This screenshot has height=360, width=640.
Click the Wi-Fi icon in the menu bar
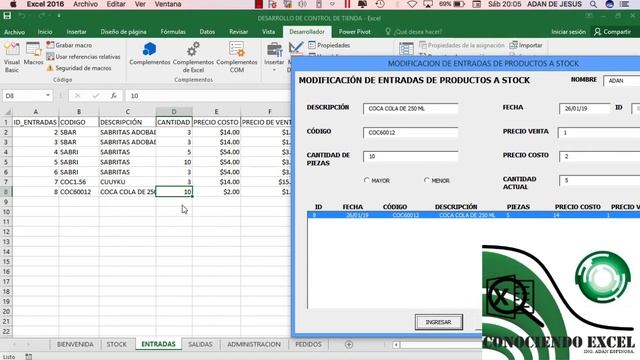[412, 4]
